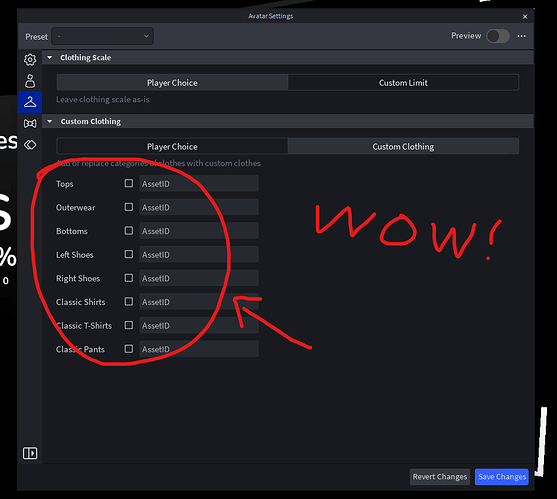Image resolution: width=557 pixels, height=499 pixels.
Task: Tick the Classic Pants checkbox
Action: pos(129,349)
